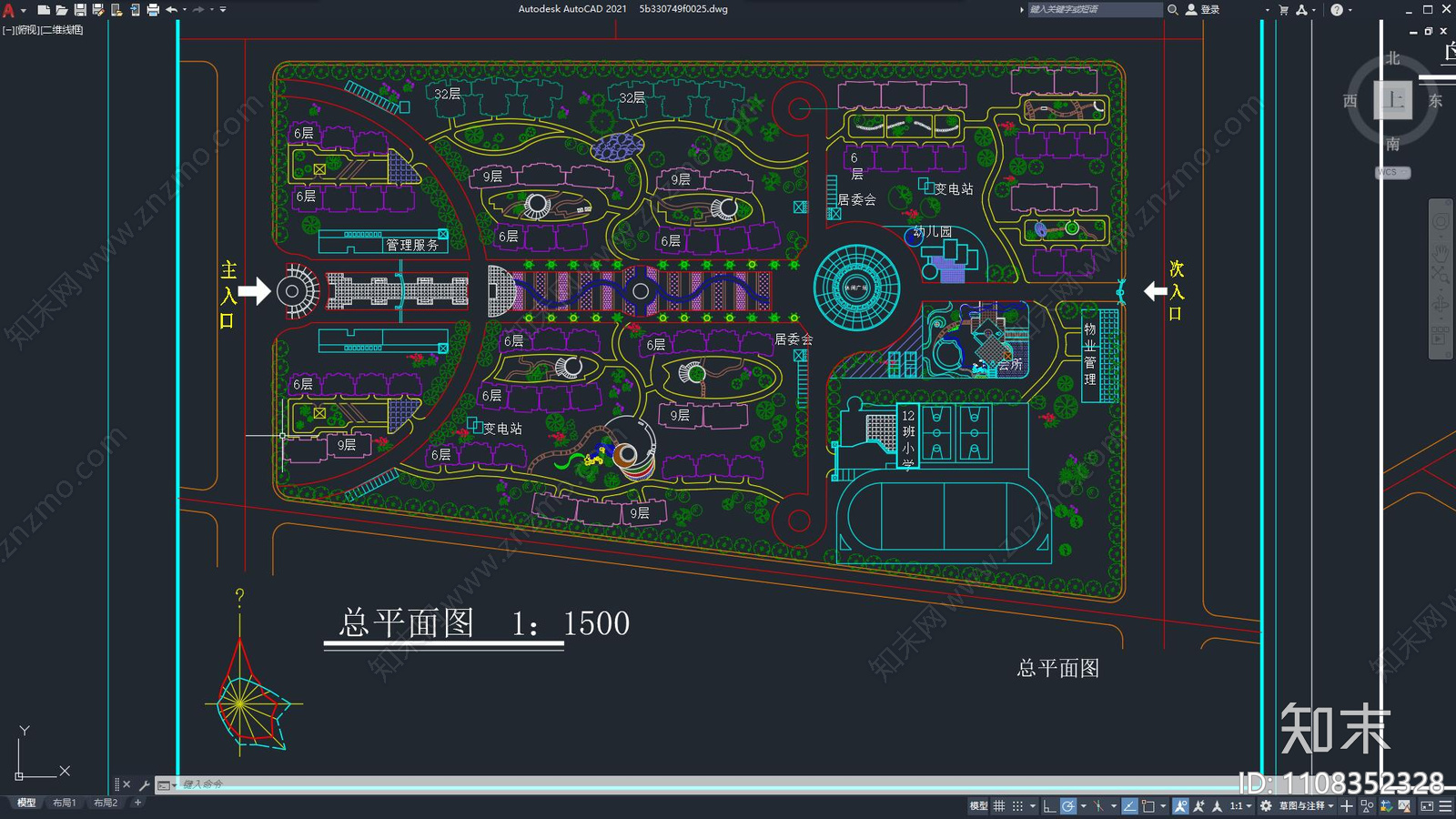Open the snap settings dropdown arrow
1456x819 pixels.
tap(1033, 805)
